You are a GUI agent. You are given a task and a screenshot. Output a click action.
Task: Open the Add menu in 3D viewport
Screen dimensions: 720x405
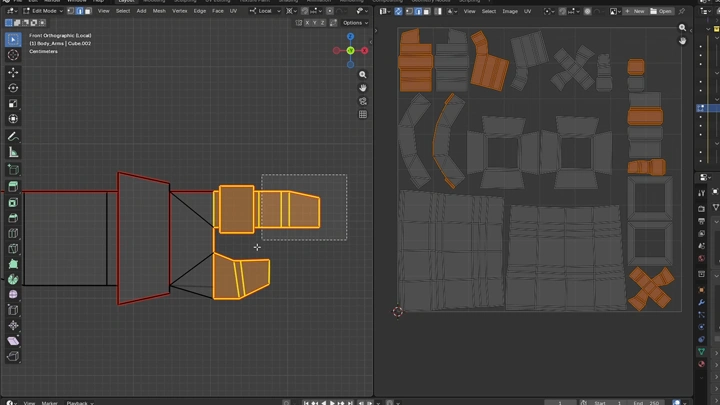[141, 11]
